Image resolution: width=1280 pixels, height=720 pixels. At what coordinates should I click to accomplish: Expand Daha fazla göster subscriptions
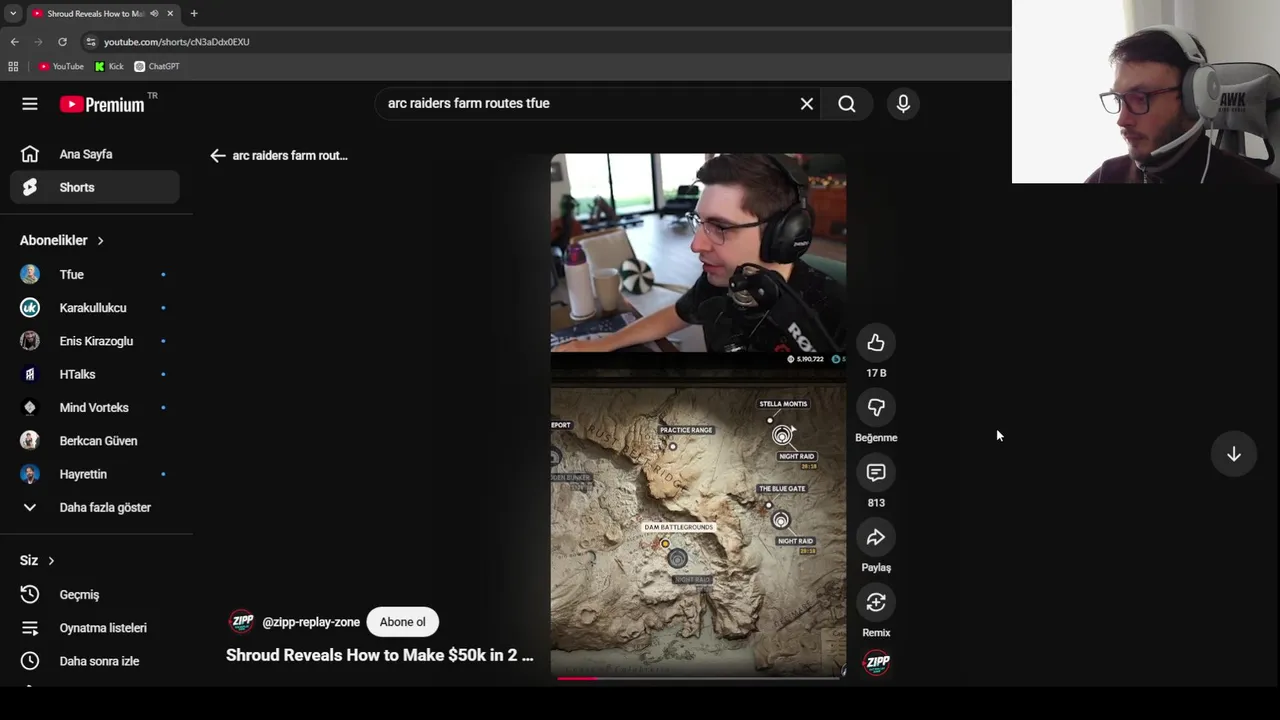point(95,507)
